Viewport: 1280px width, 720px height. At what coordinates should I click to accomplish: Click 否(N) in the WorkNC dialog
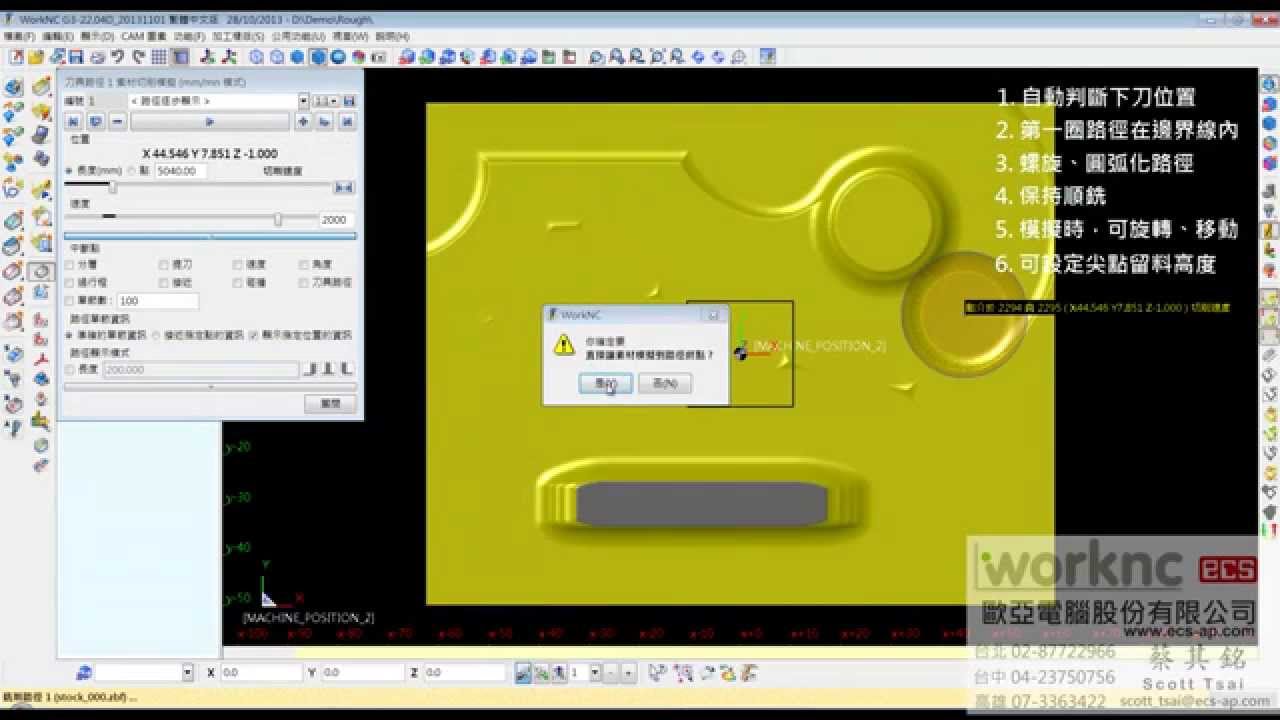coord(665,383)
